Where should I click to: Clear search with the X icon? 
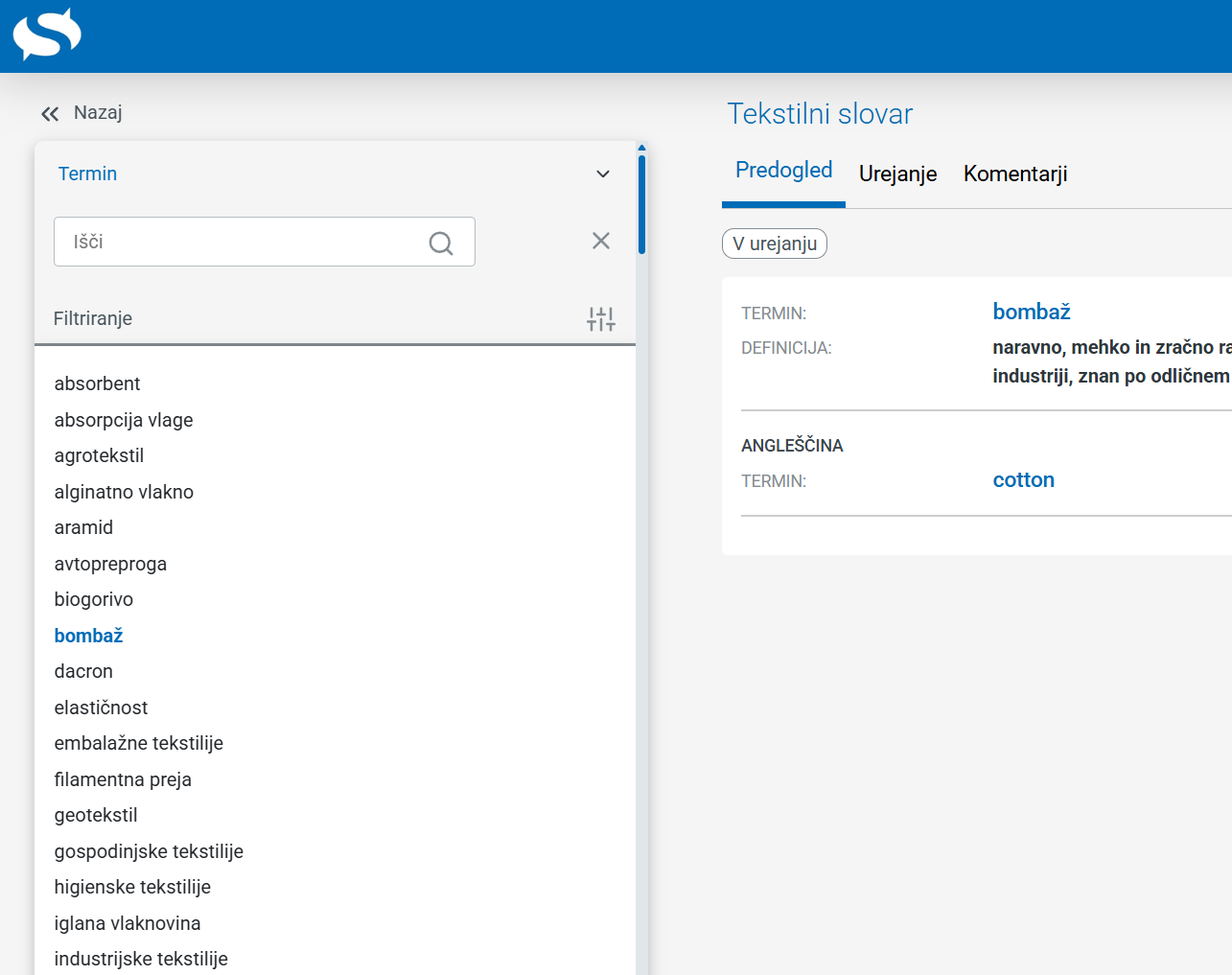(x=601, y=241)
